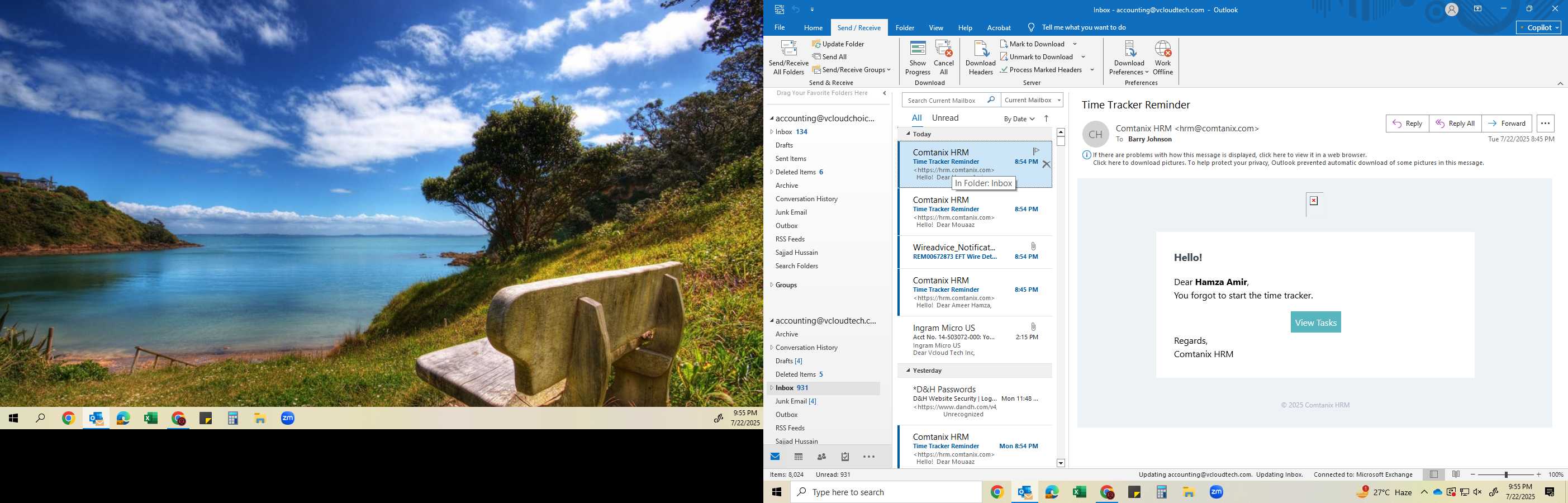The height and width of the screenshot is (503, 1568).
Task: Expand the Groups folder node
Action: [772, 284]
